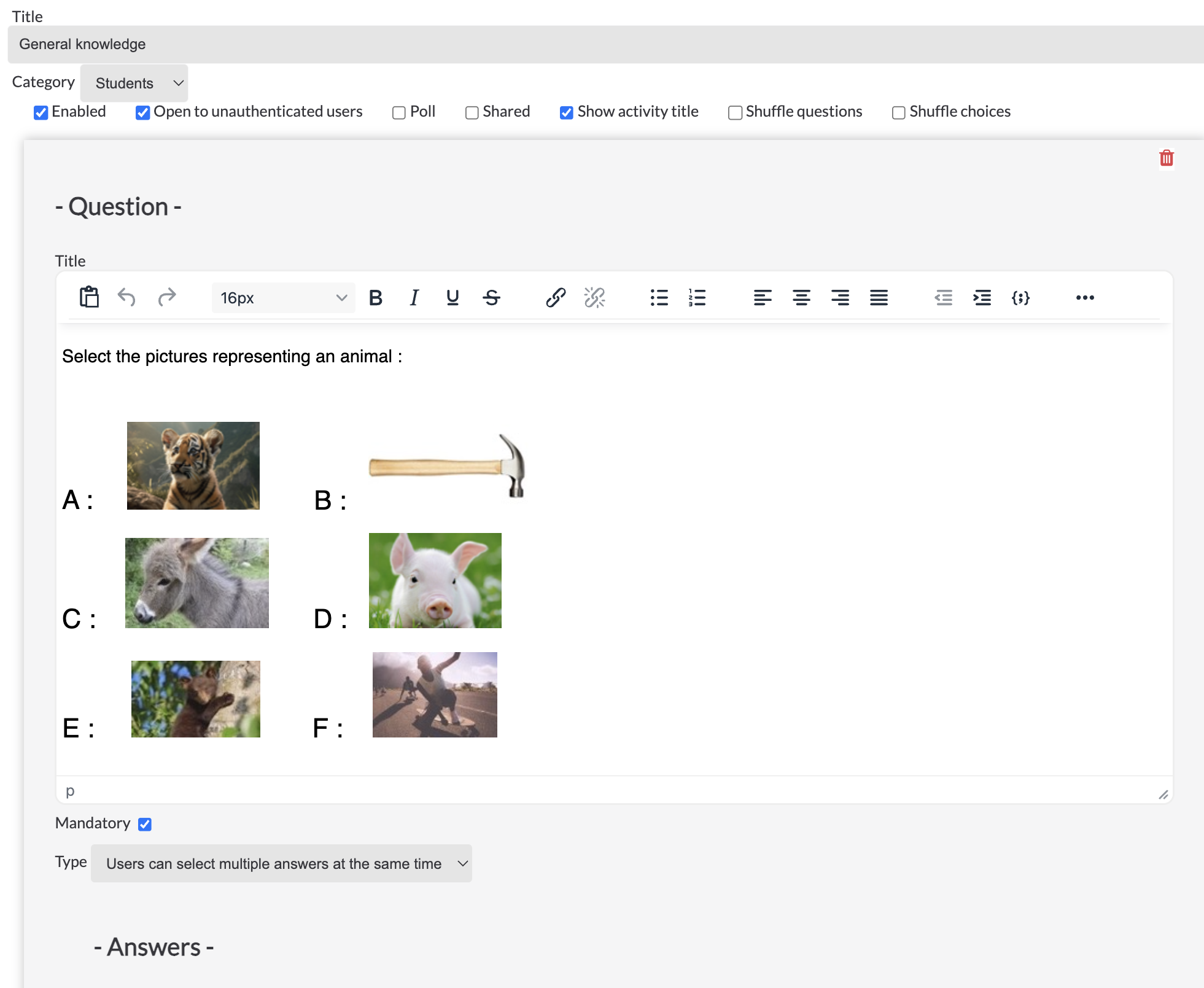Screen dimensions: 1204x988
Task: Toggle Open to unauthenticated users
Action: point(143,112)
